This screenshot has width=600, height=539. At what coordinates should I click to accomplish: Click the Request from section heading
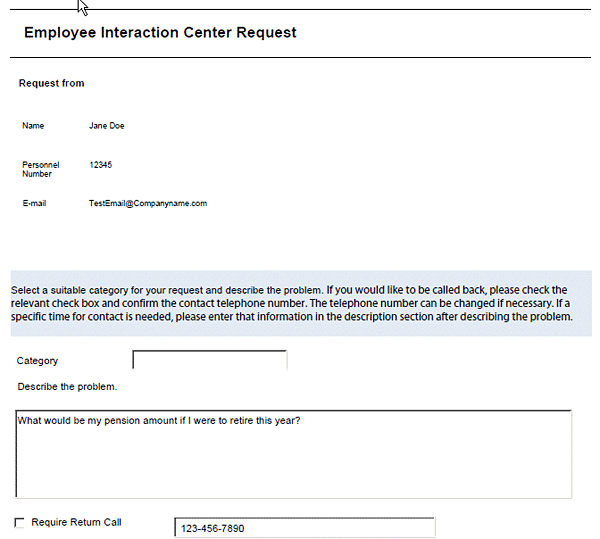[51, 83]
